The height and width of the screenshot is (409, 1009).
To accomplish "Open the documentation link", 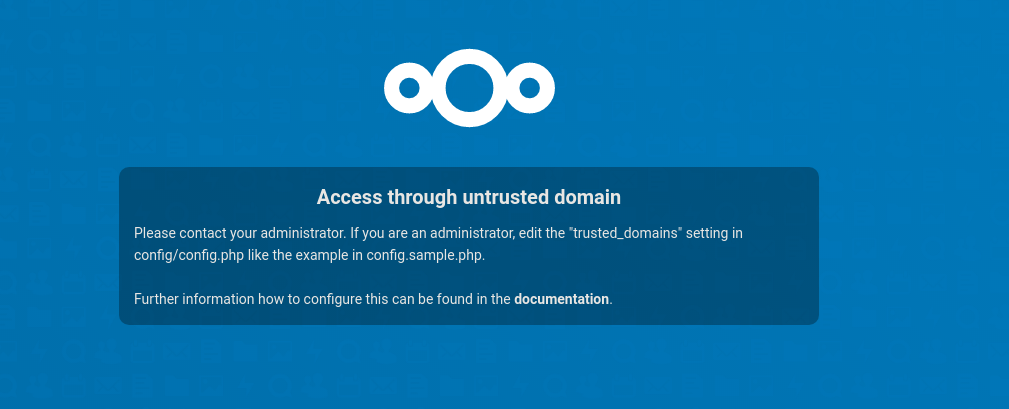I will 561,299.
